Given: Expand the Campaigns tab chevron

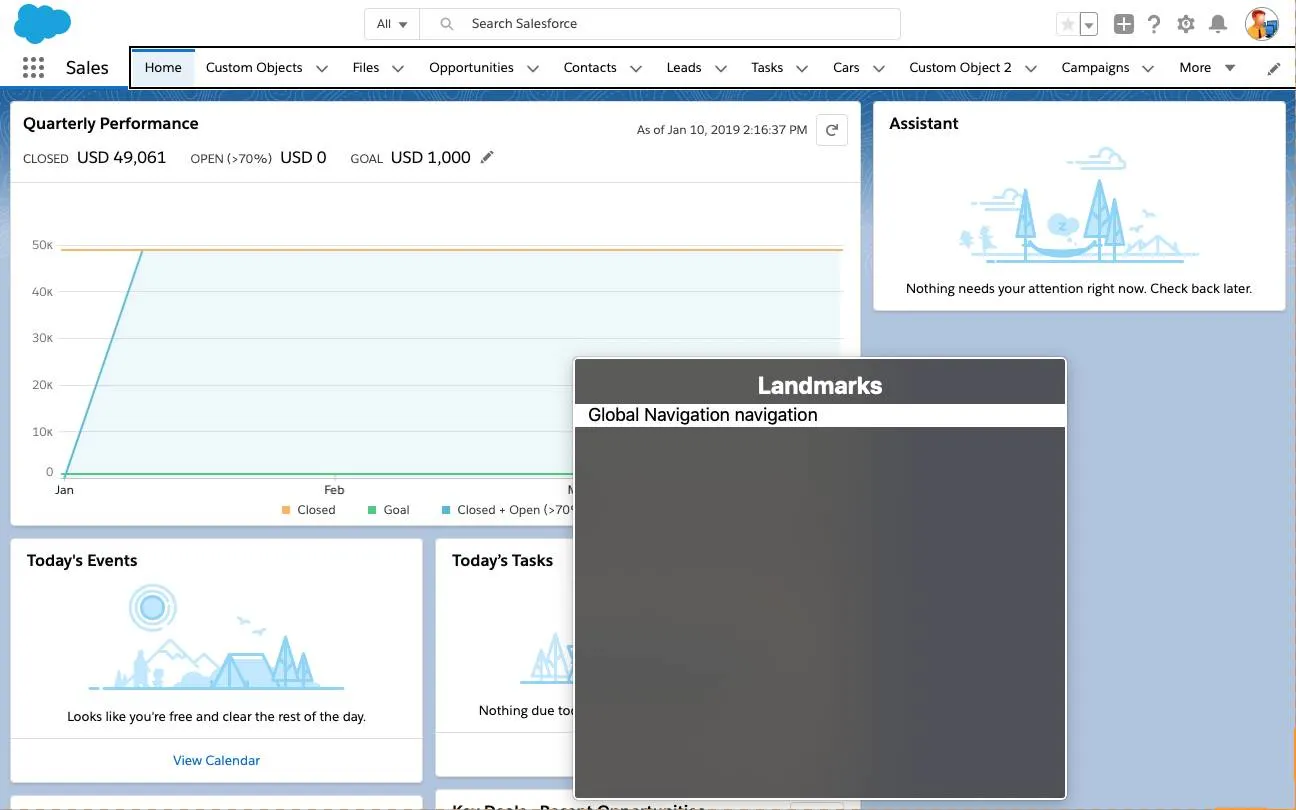Looking at the screenshot, I should pos(1148,68).
